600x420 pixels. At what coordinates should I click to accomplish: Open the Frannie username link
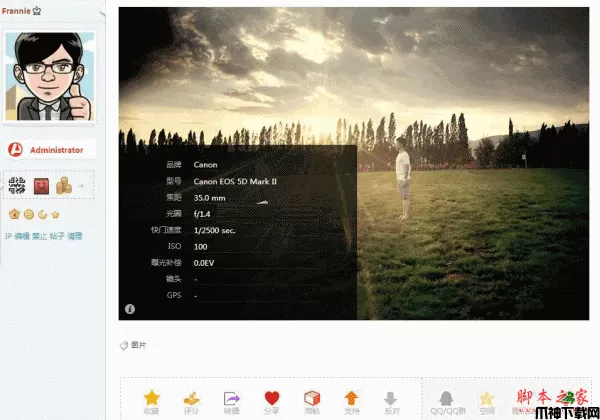point(16,11)
